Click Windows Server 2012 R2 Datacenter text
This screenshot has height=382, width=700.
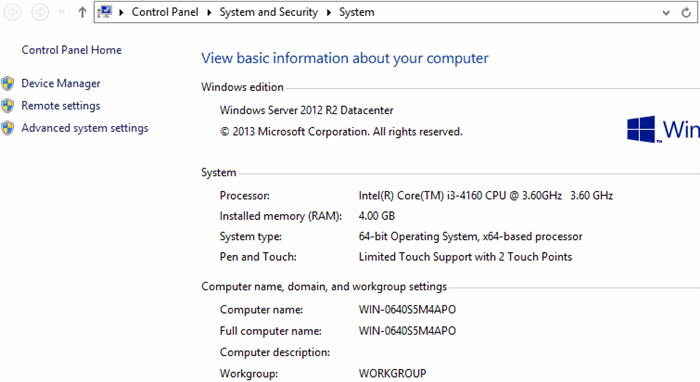coord(306,110)
